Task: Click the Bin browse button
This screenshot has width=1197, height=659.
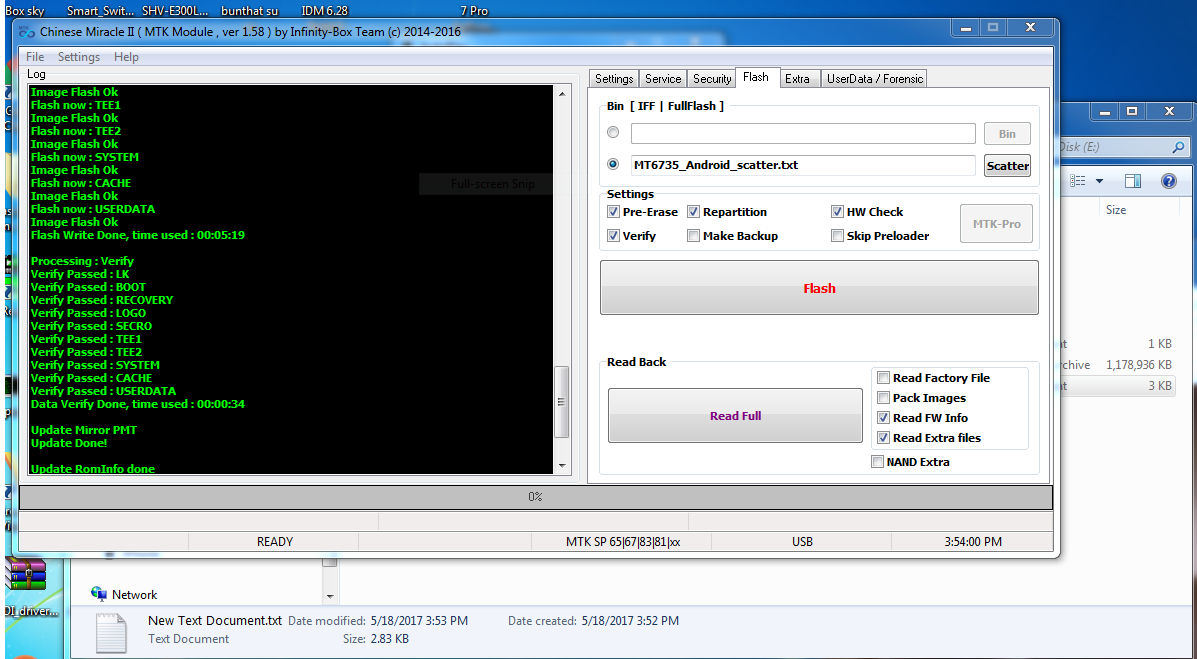Action: 1007,134
